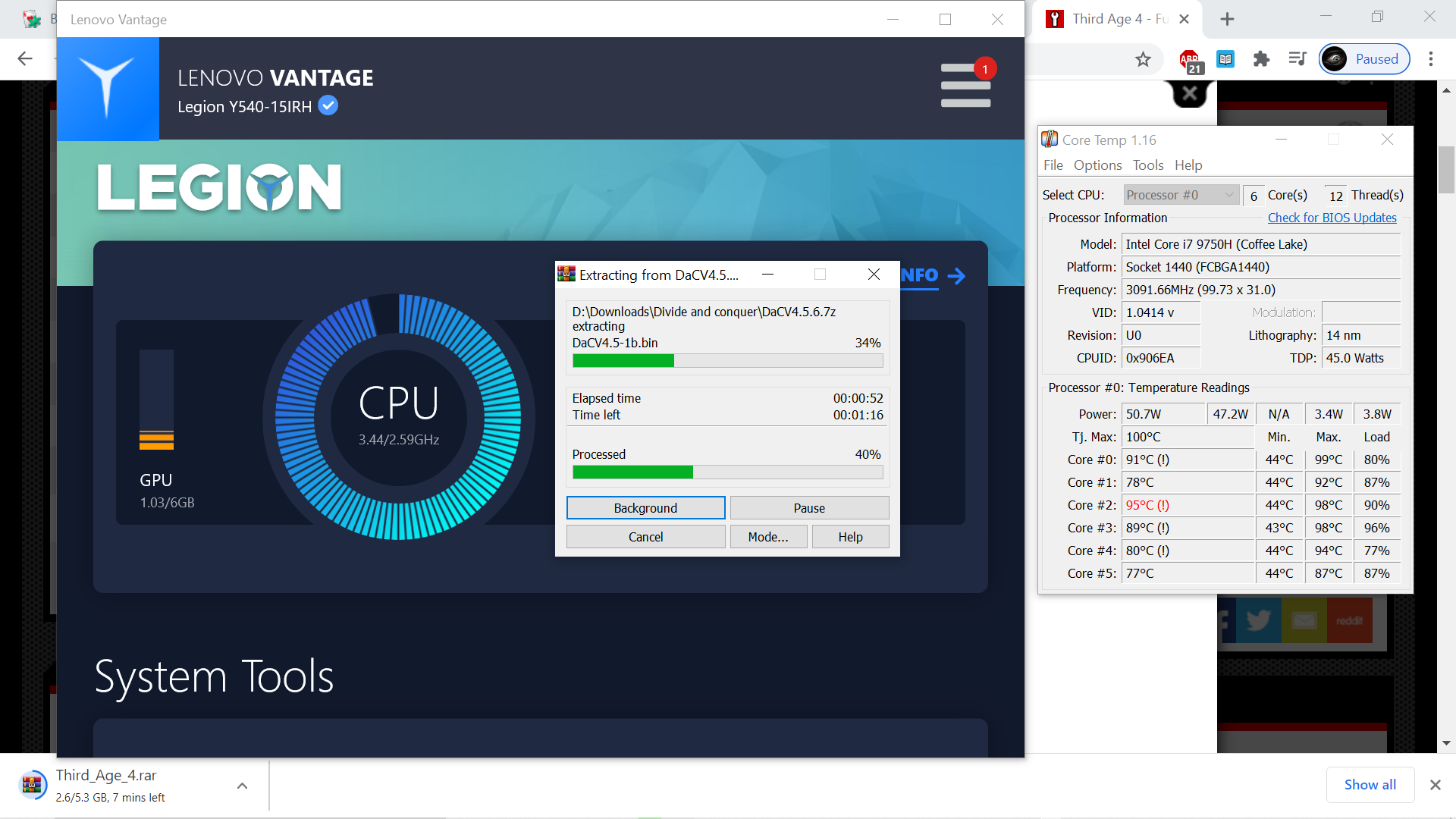Click the blue reader extension icon in Chrome
The image size is (1456, 819).
[x=1225, y=59]
